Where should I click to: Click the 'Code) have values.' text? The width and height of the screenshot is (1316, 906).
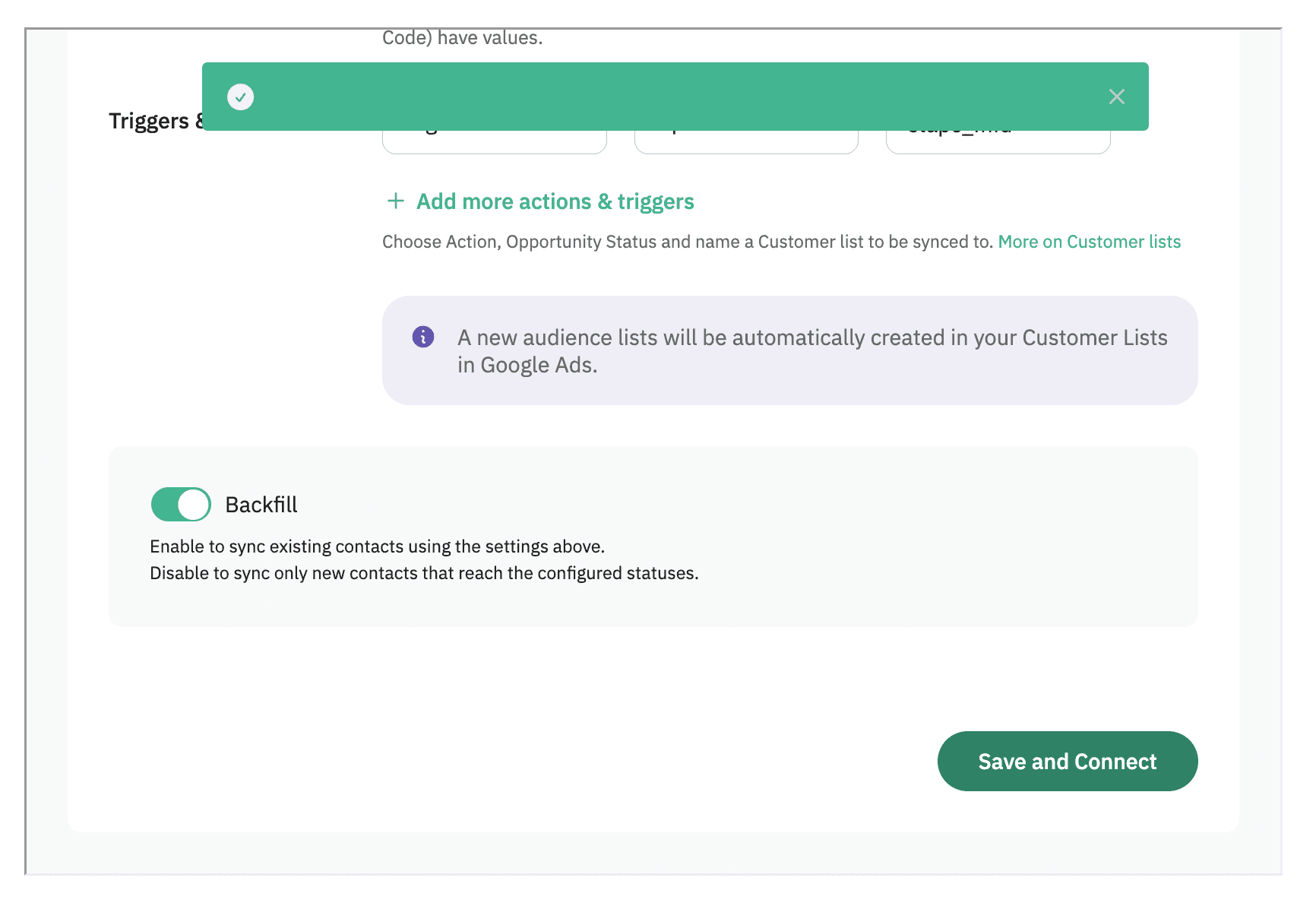(462, 38)
